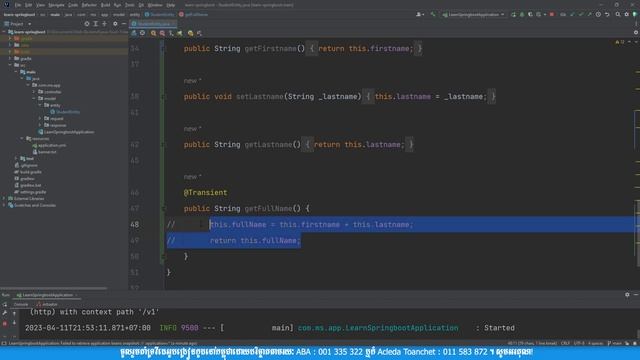The image size is (640, 360).
Task: Click the red Stop icon in the main toolbar
Action: [552, 14]
